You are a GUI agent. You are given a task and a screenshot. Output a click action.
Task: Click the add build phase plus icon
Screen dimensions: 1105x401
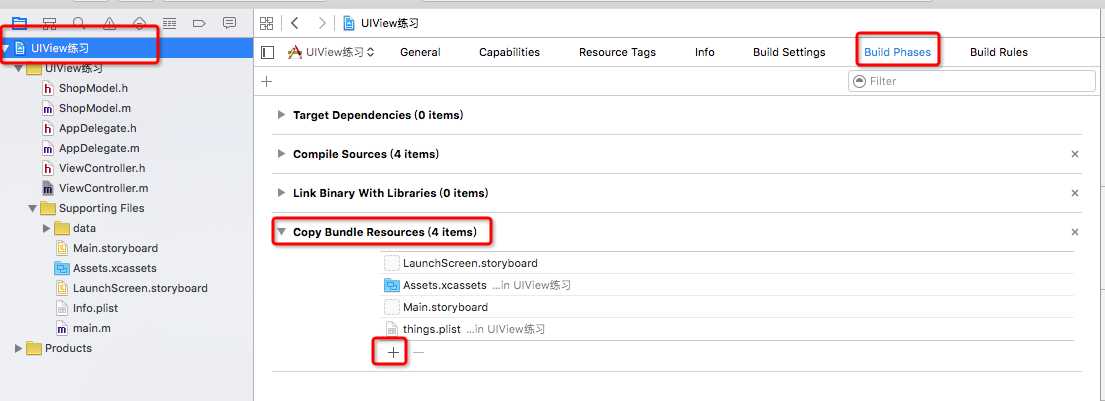tap(266, 81)
